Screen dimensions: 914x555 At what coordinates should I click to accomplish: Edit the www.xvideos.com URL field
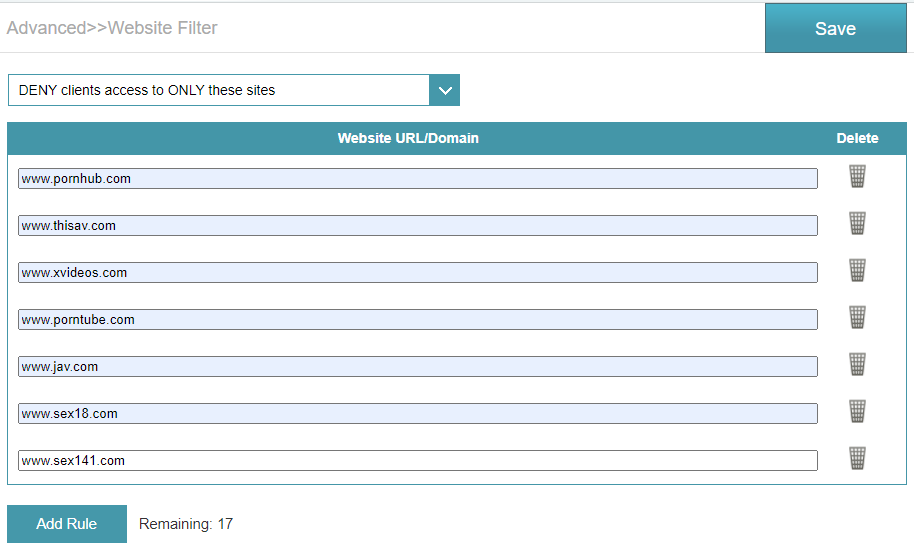click(417, 272)
